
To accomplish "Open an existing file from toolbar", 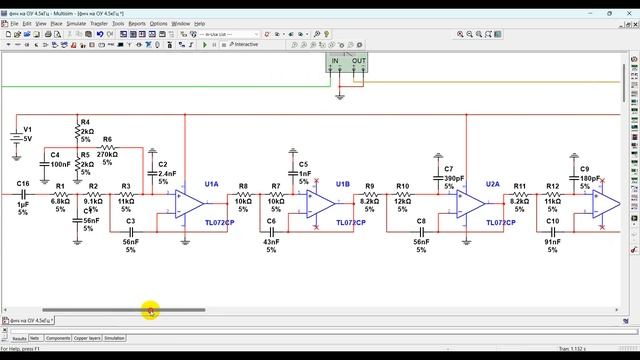I will [18, 34].
